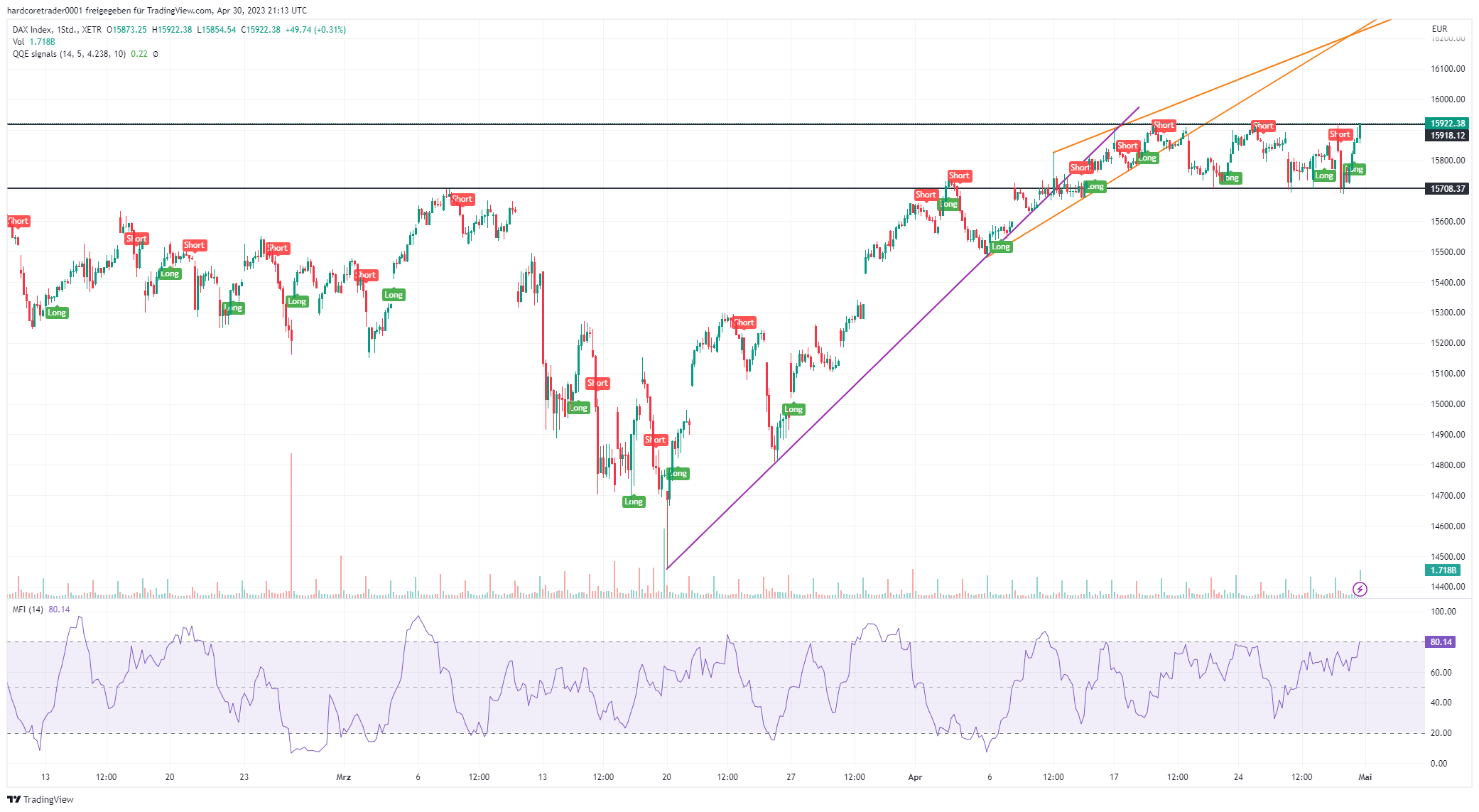Click the low value L15854.54 in the legend
Screen dimensions: 1479x812
[x=216, y=30]
